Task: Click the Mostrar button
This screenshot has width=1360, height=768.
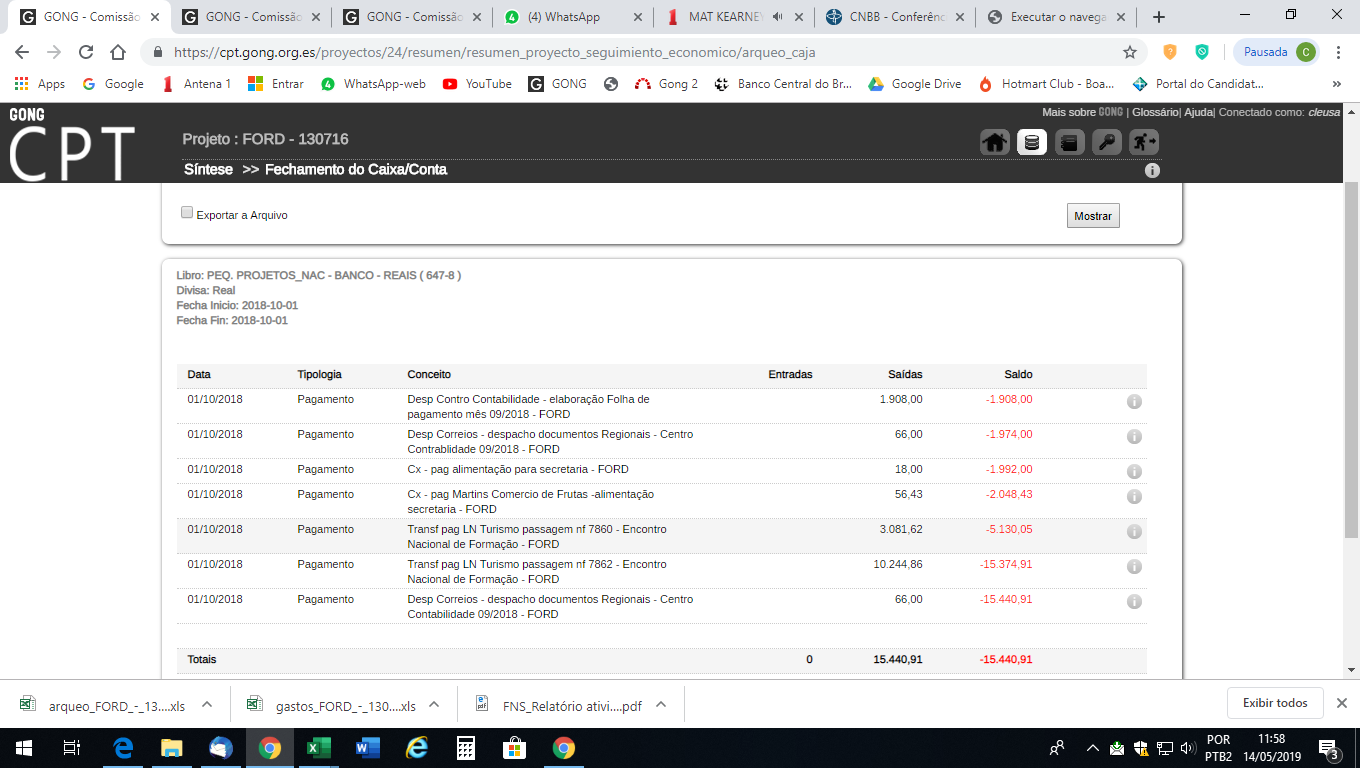Action: pos(1093,216)
